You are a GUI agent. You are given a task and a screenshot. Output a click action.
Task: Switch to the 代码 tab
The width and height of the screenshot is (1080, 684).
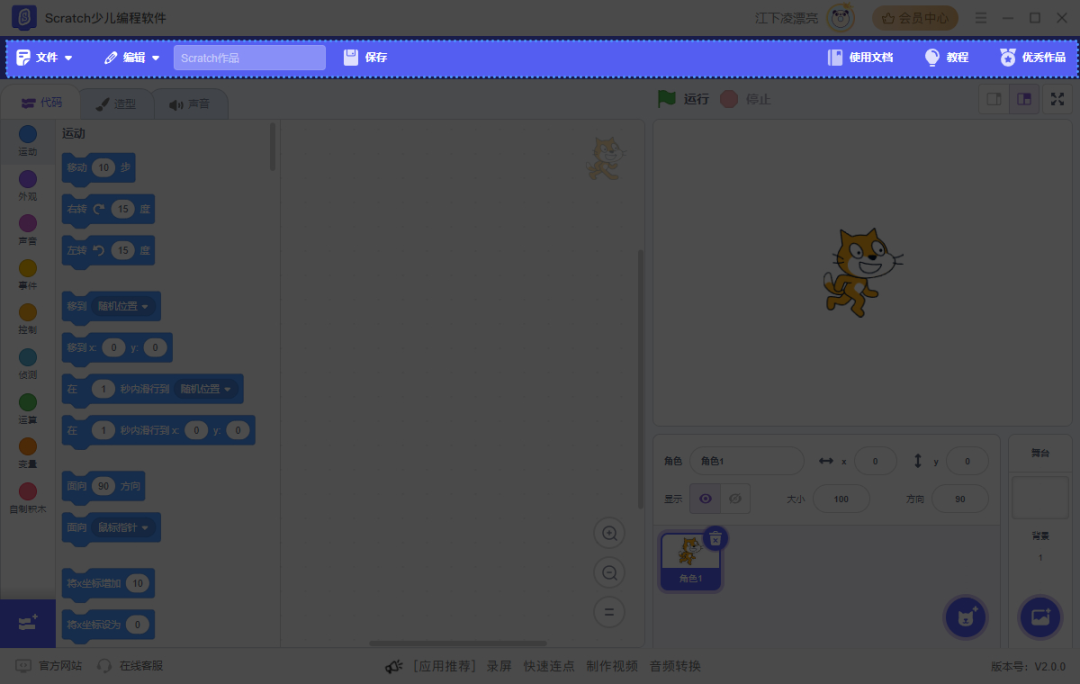pos(41,103)
